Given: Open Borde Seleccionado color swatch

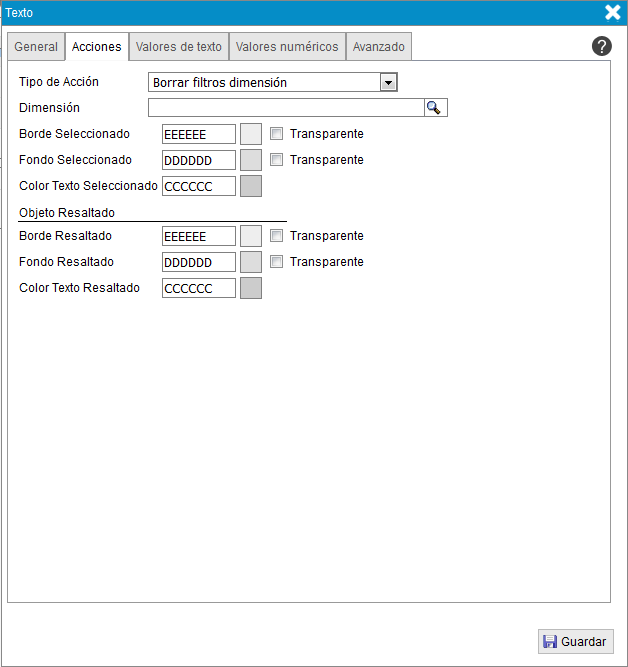Looking at the screenshot, I should click(x=251, y=134).
